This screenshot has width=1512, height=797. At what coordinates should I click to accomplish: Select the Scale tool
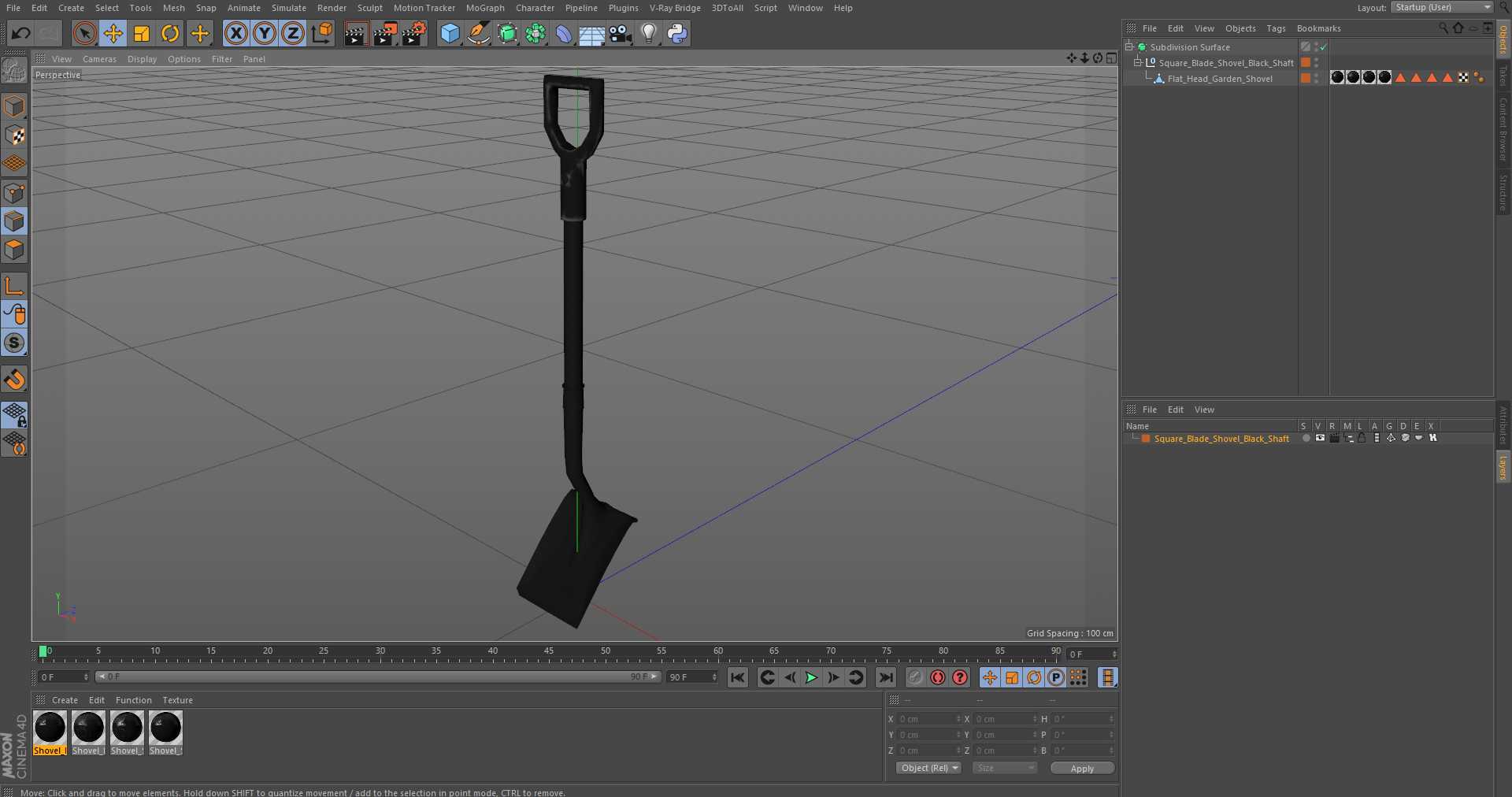142,33
